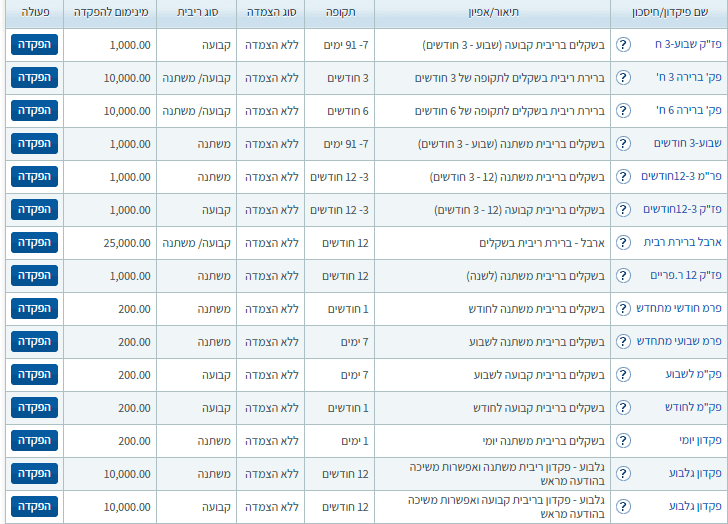Viewport: 728px width, 524px height.
Task: Open the פק"מ לשבוע link
Action: click(694, 374)
